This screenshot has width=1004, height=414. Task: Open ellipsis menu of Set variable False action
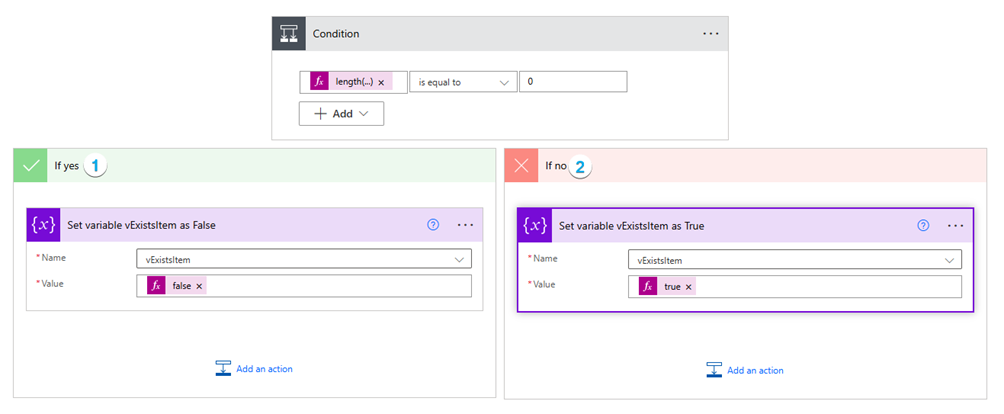[x=465, y=225]
